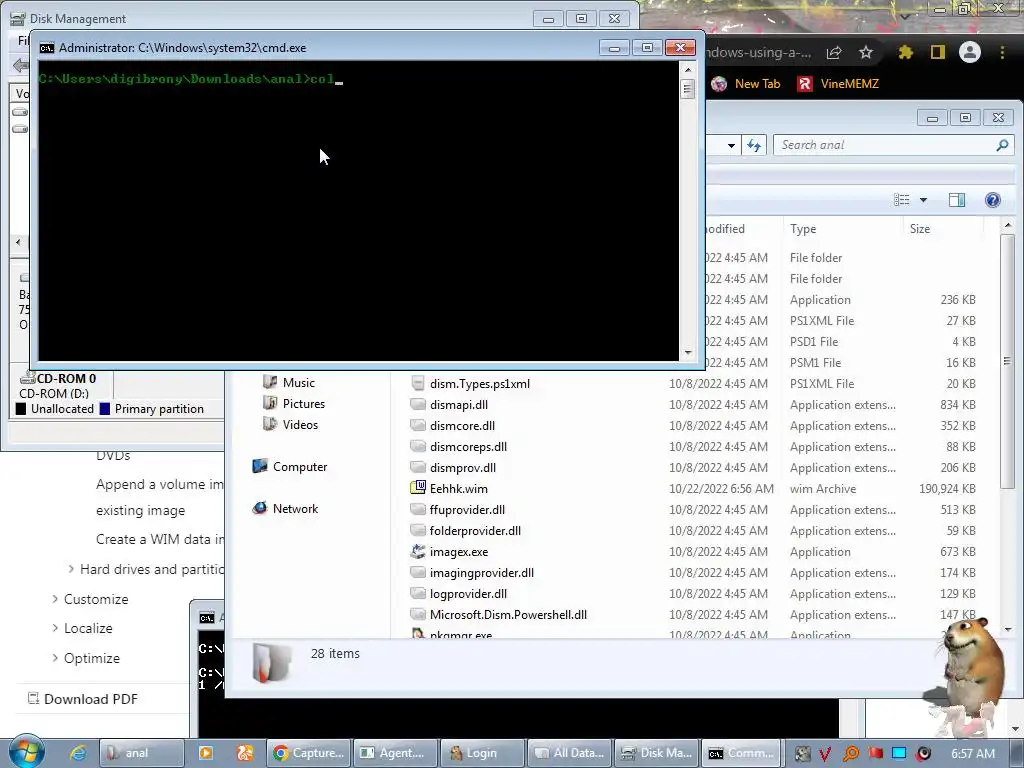The width and height of the screenshot is (1024, 768).
Task: Select dismcoreps.dll file
Action: point(468,446)
